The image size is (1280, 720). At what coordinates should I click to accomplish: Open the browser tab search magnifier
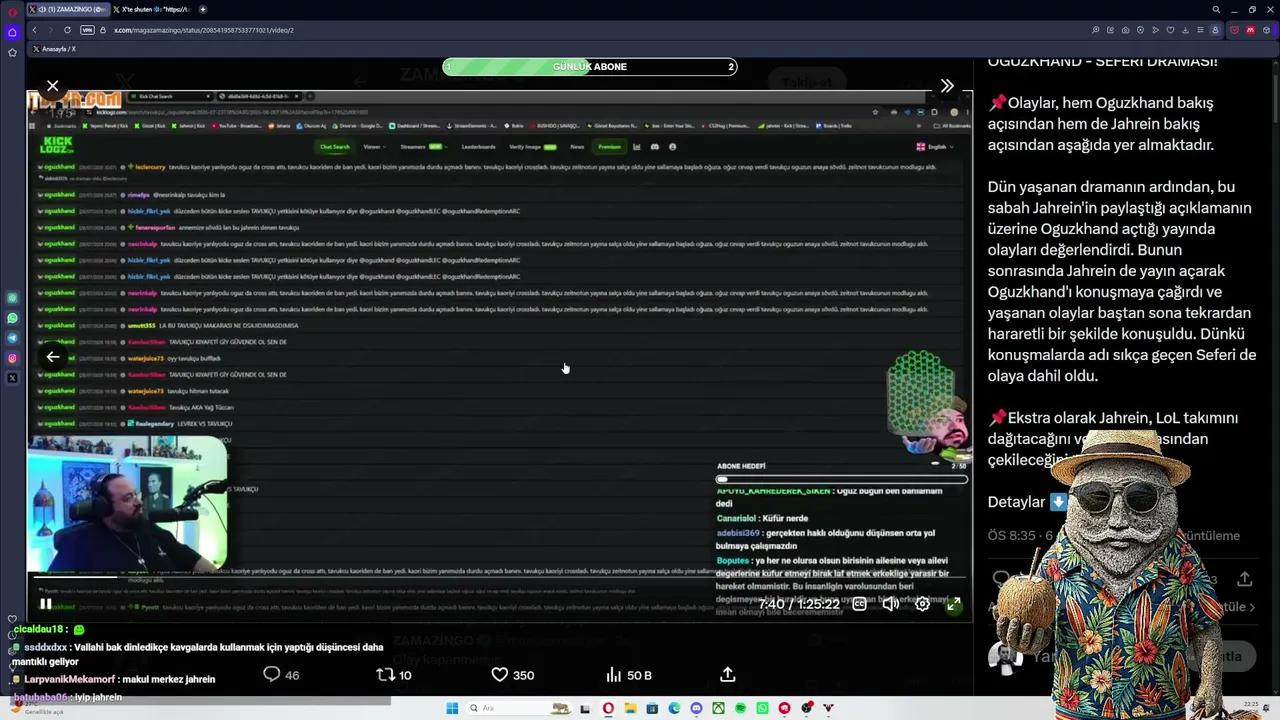coord(1216,9)
